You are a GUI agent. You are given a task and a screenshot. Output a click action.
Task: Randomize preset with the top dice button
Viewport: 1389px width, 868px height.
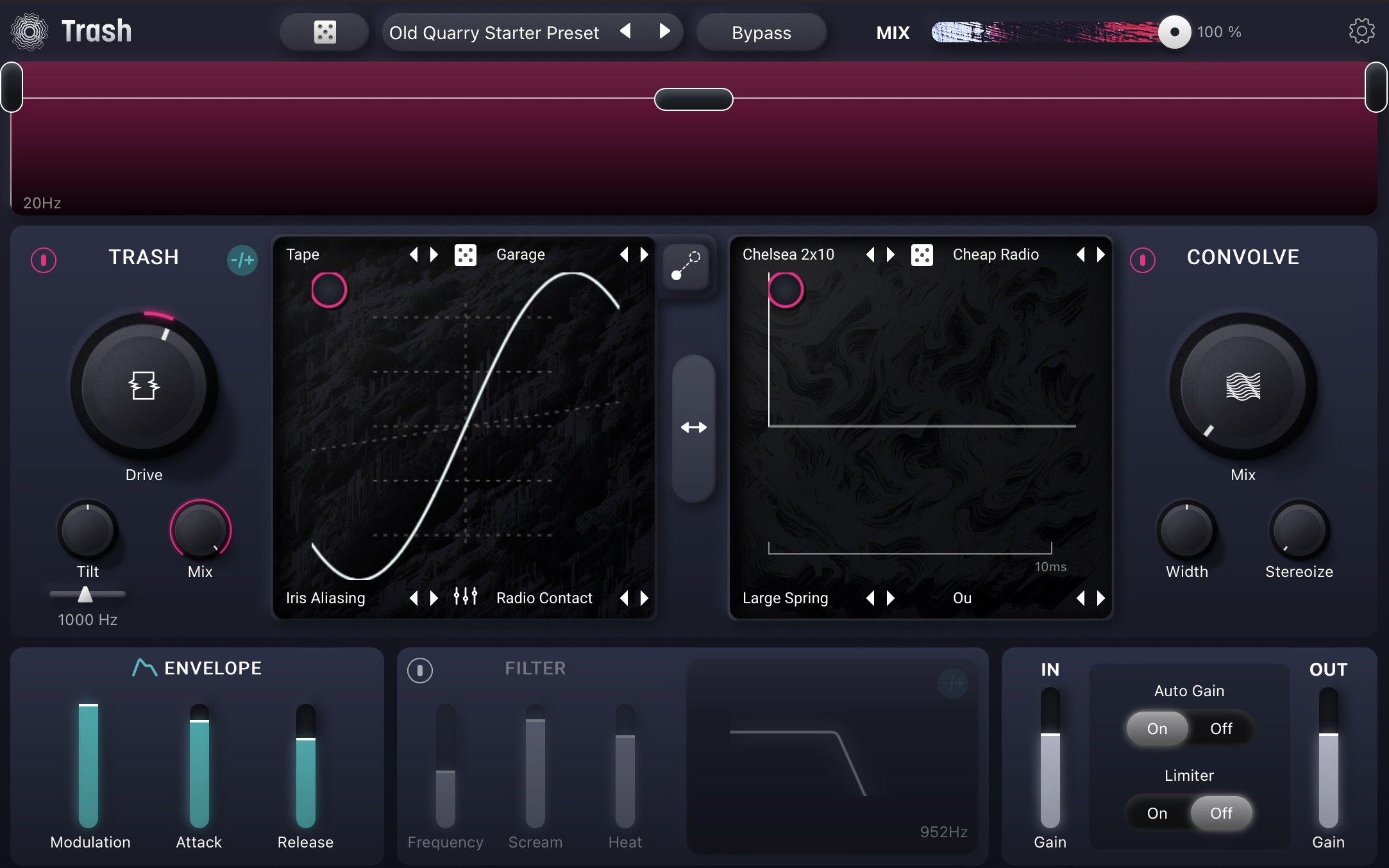(324, 32)
